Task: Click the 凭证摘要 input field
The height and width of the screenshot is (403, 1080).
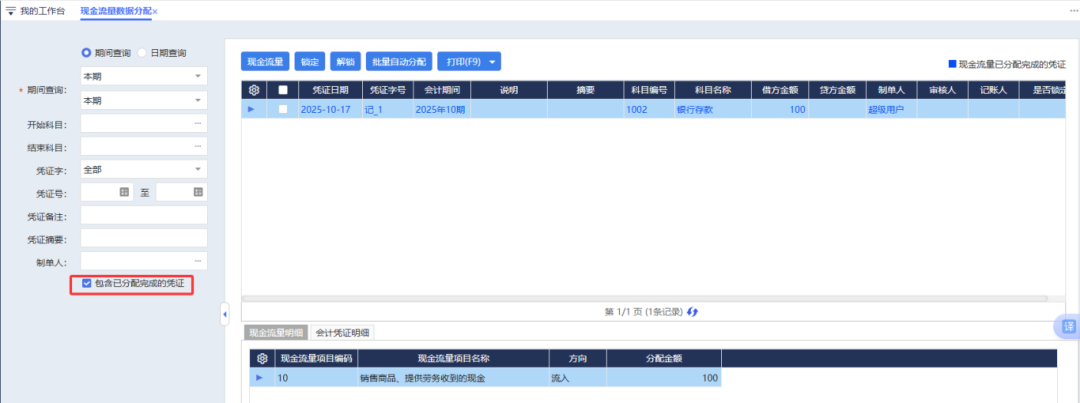Action: (144, 238)
